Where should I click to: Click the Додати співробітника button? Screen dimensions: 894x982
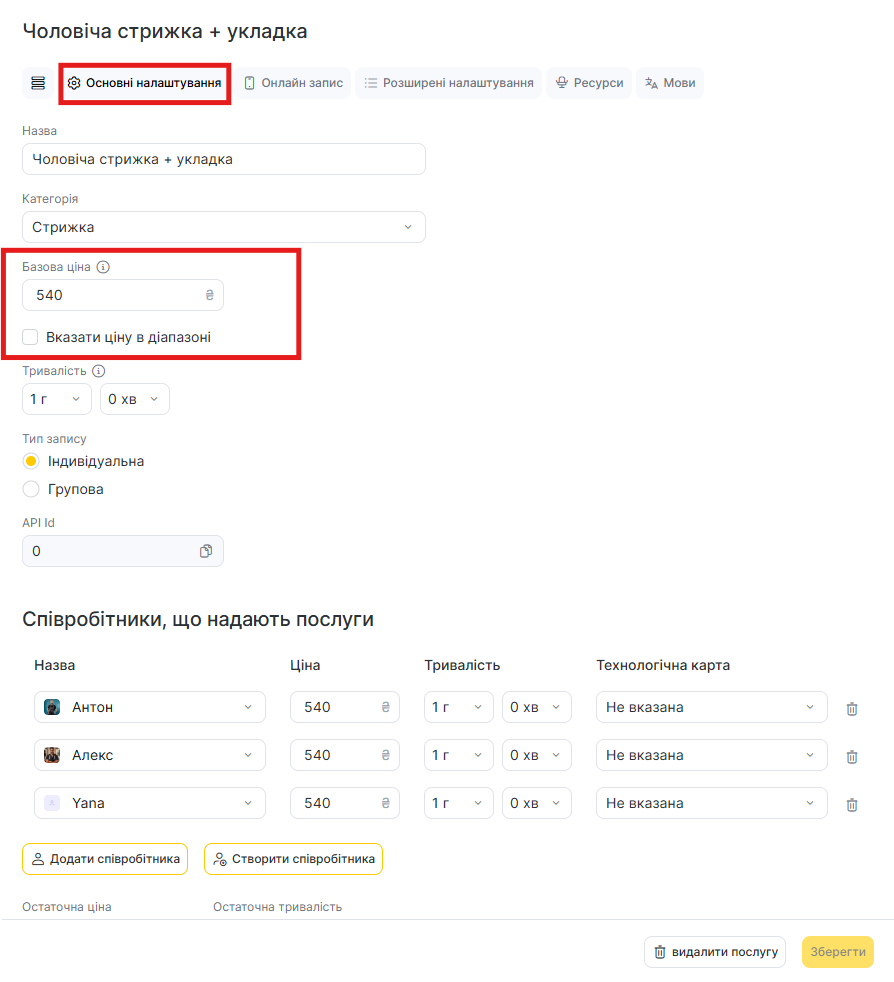[x=105, y=859]
